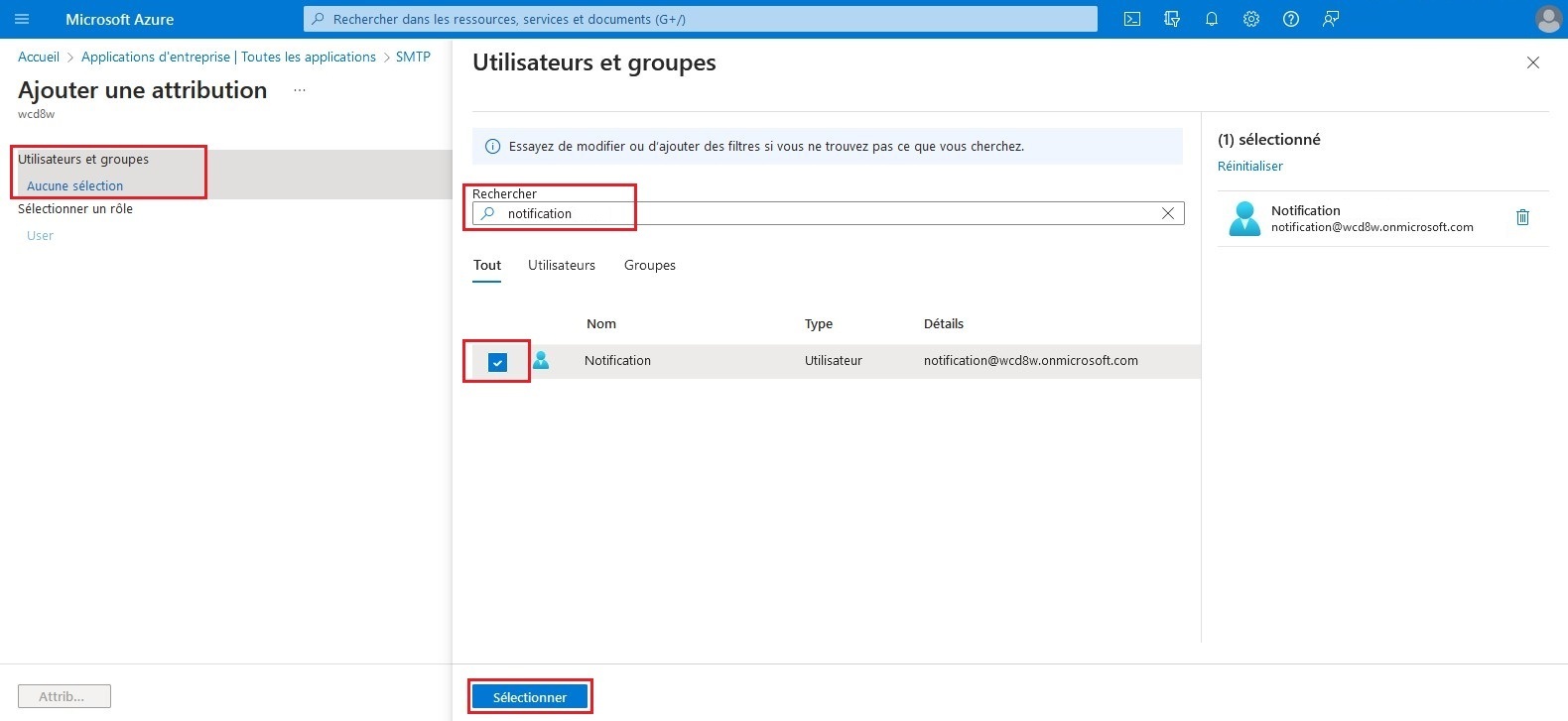
Task: Click the Notification name in results row
Action: tap(617, 361)
